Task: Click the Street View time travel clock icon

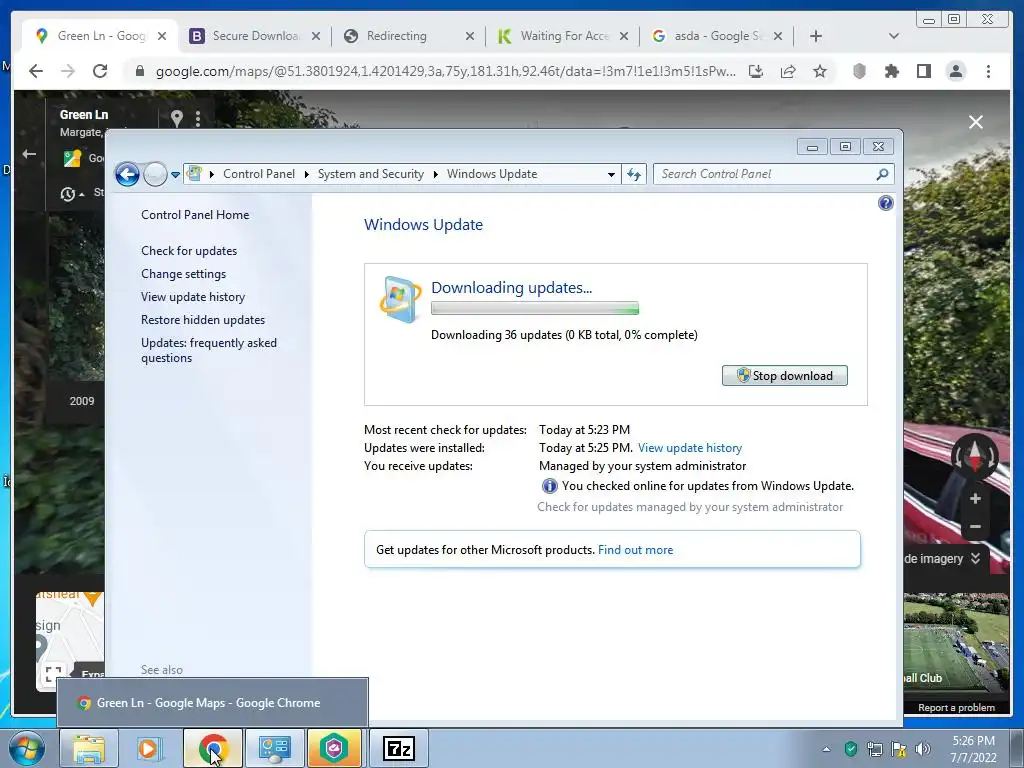Action: pyautogui.click(x=68, y=193)
